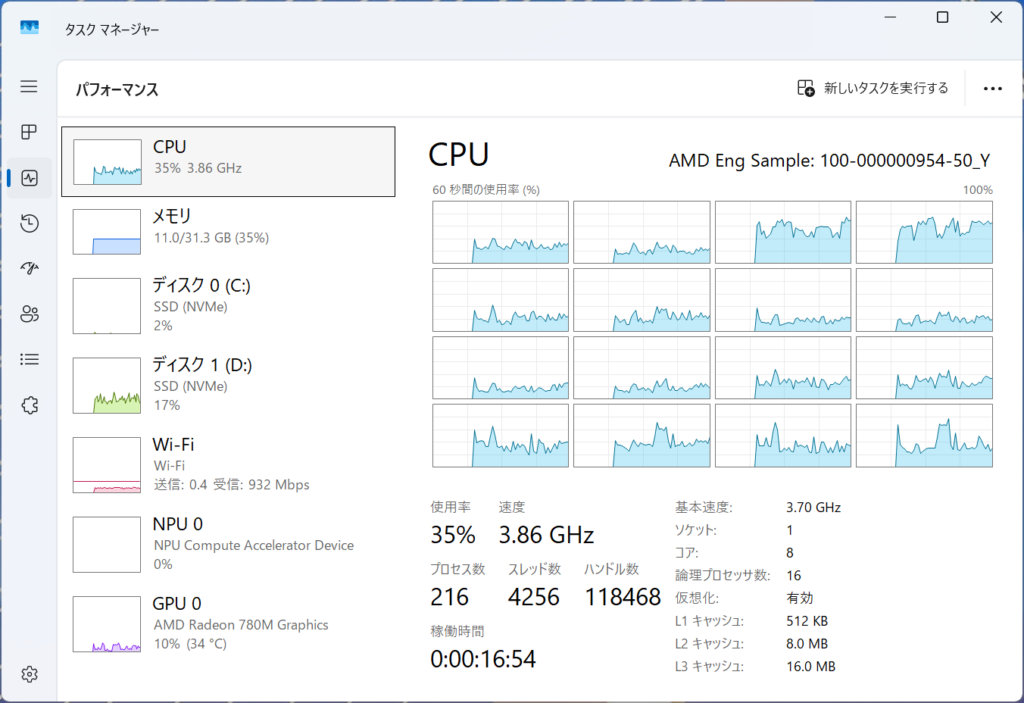Click the '使用率' label

point(450,506)
